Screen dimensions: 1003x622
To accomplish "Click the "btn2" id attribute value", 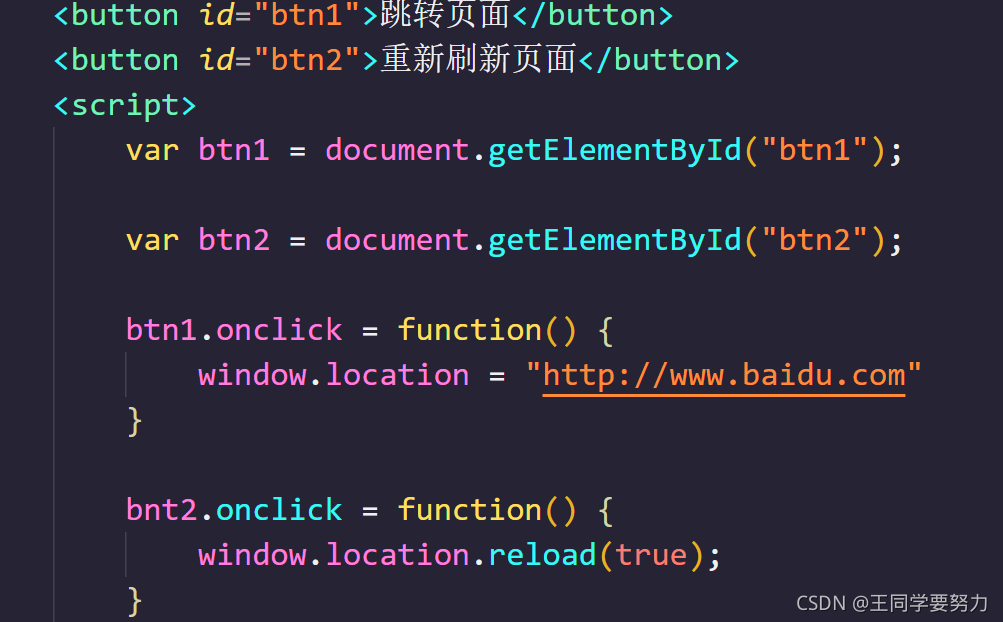I will [x=306, y=60].
